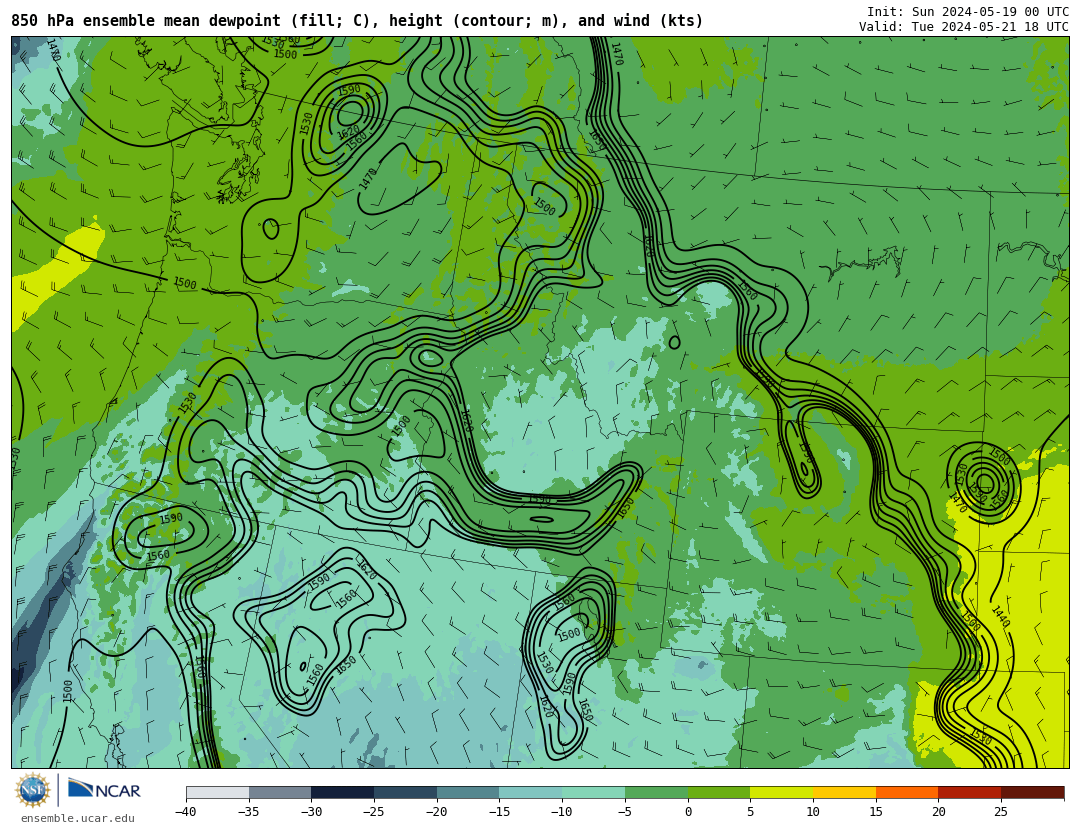Image resolution: width=1080 pixels, height=831 pixels.
Task: Click the -35 colorbar tick label
Action: (x=248, y=812)
